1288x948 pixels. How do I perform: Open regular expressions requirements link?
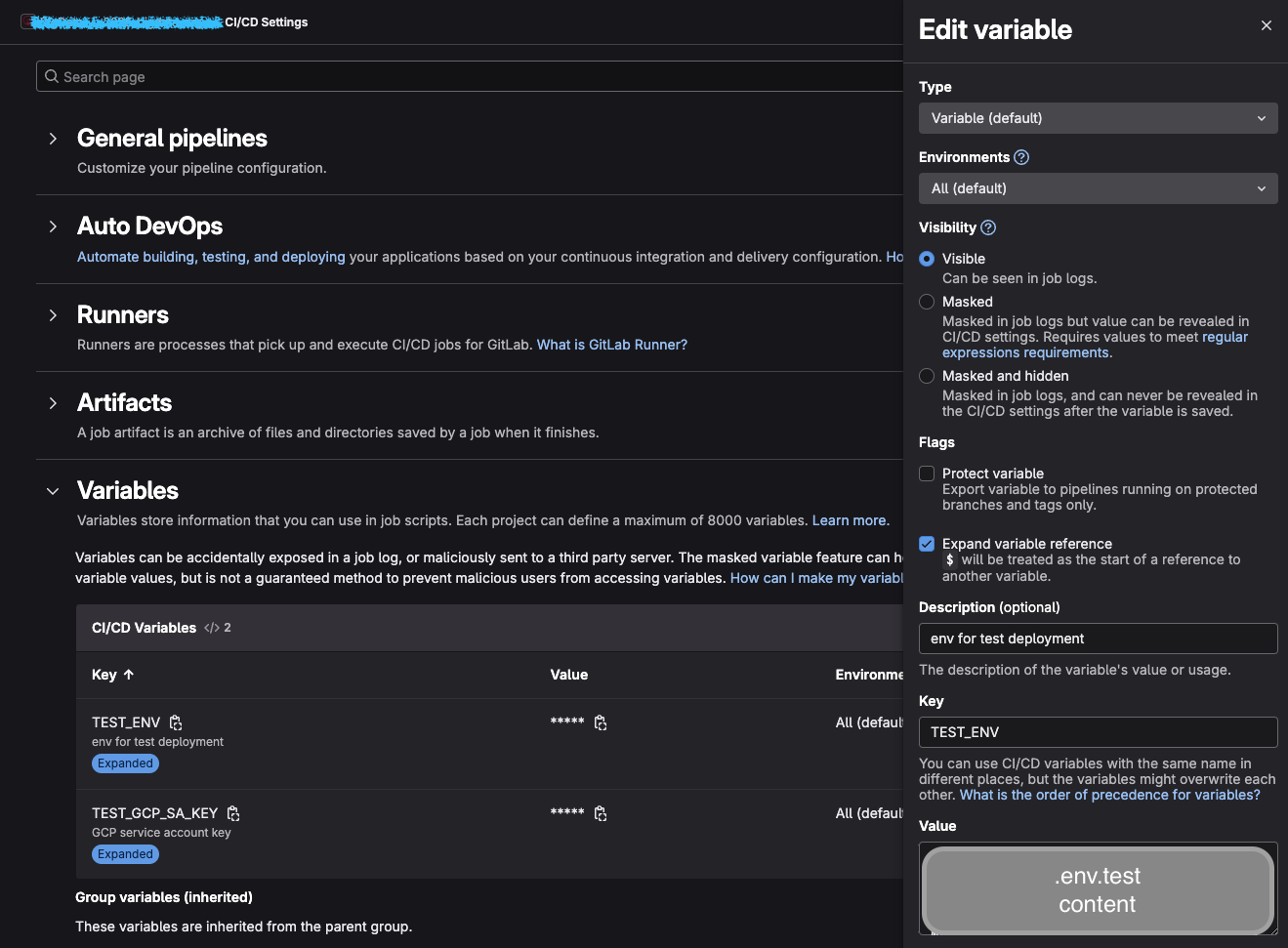1095,345
